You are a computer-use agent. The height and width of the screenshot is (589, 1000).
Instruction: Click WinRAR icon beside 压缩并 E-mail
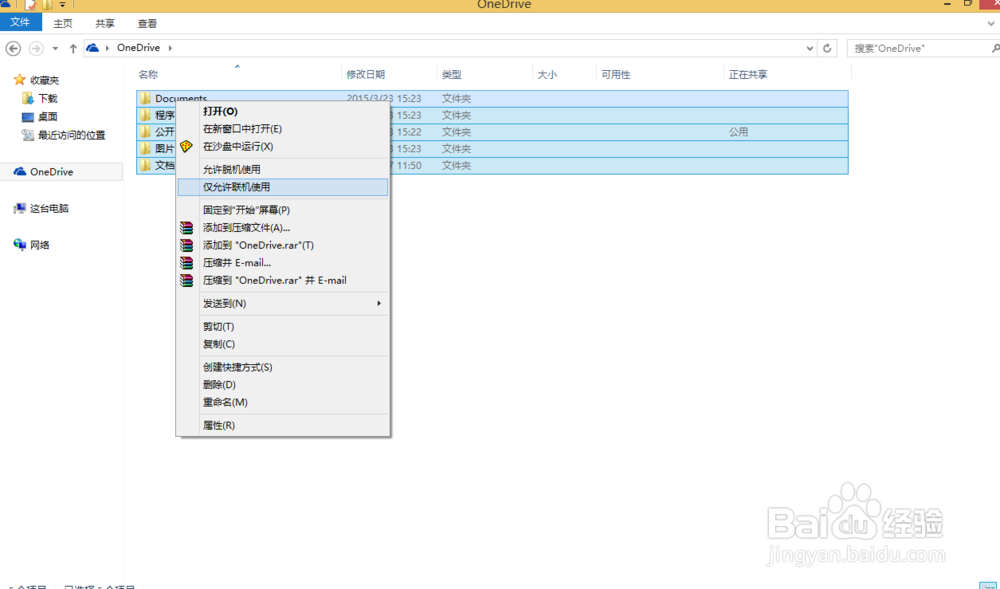click(186, 263)
